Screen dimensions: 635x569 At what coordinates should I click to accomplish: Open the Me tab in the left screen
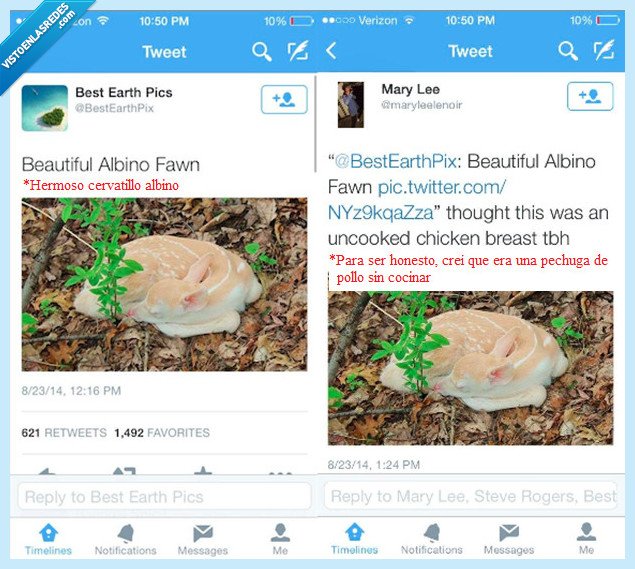[x=280, y=539]
